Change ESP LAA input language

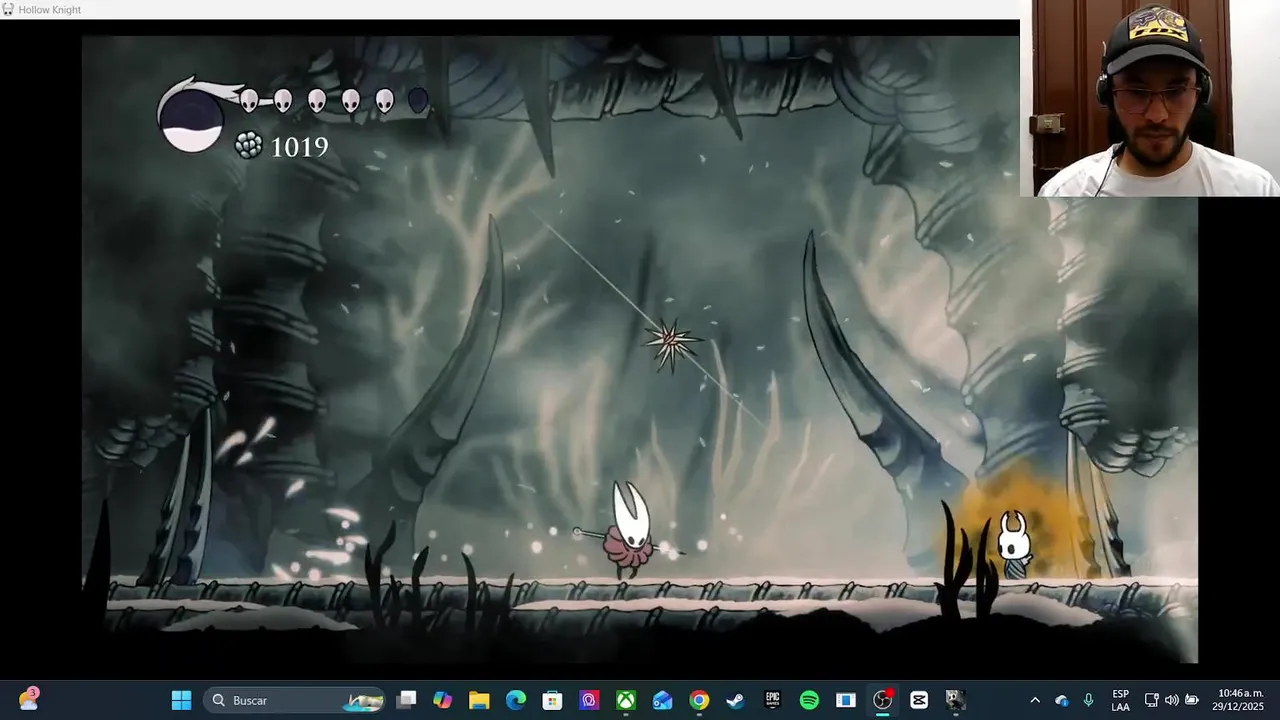1120,700
